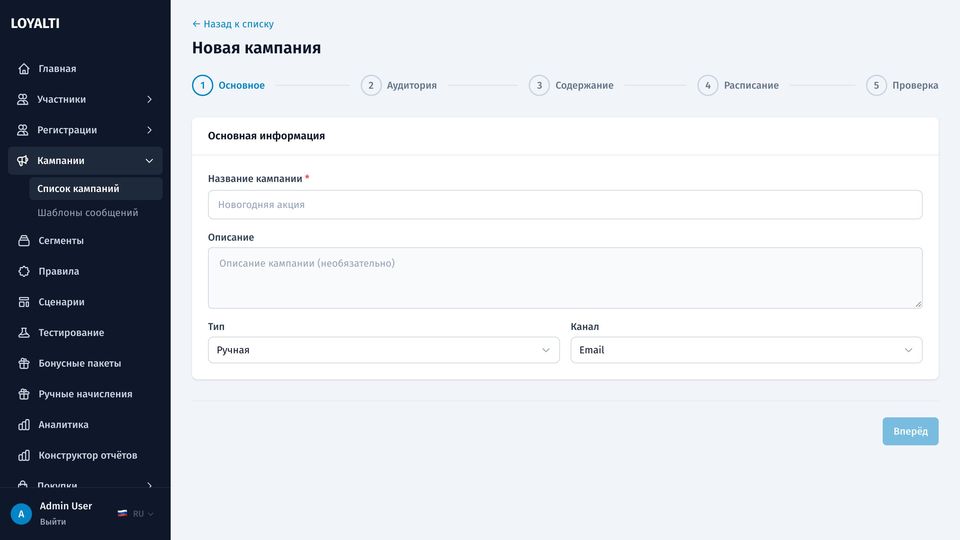Select the Содержание step label
The height and width of the screenshot is (540, 960).
[x=584, y=85]
